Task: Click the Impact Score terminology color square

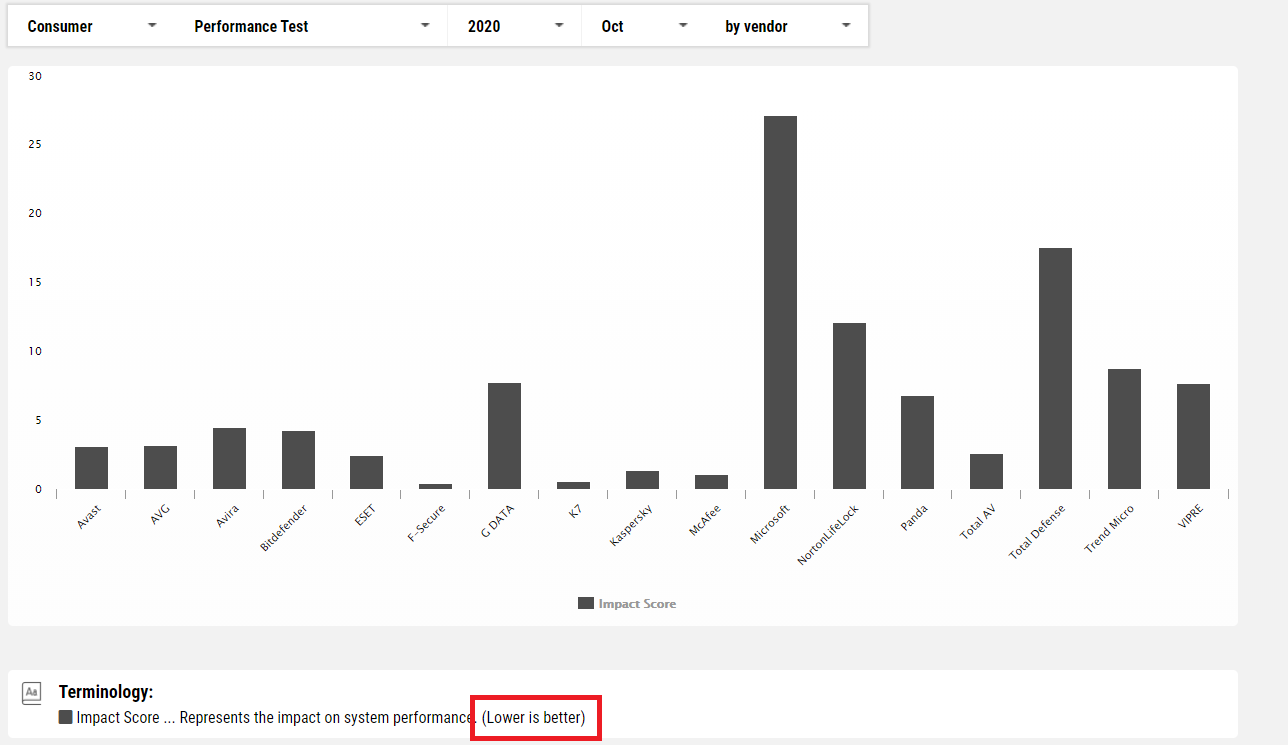Action: point(66,717)
